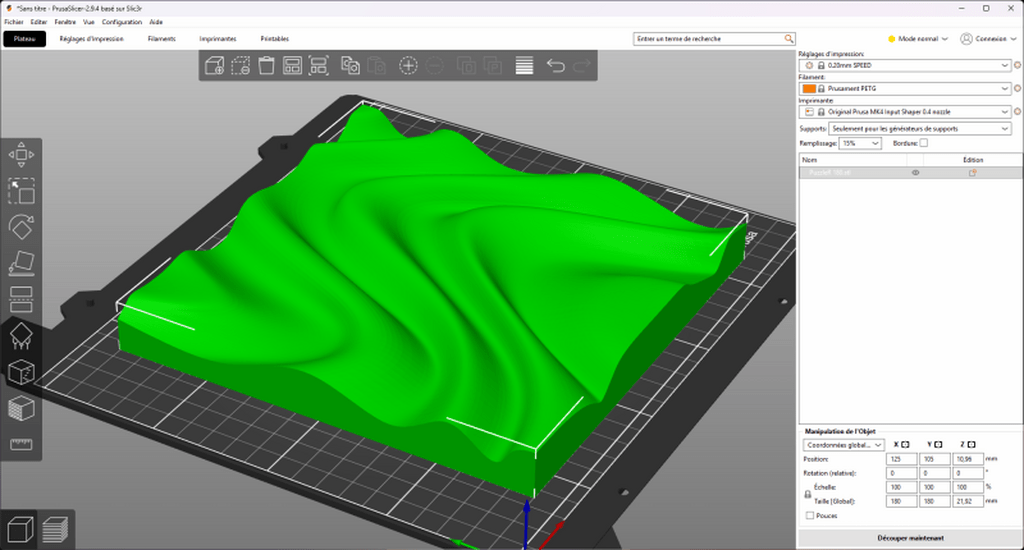Click the Add model cube icon
Screen dimensions: 1024x550
pos(214,66)
